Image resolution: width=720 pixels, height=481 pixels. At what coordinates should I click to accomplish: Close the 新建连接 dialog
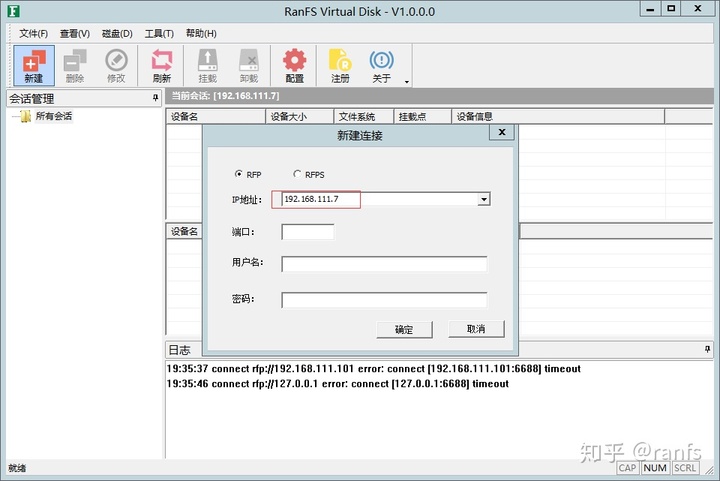point(502,132)
